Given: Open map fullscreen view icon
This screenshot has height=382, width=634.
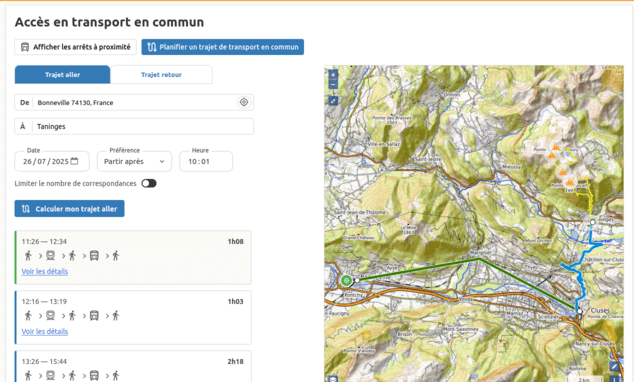Looking at the screenshot, I should pyautogui.click(x=333, y=101).
